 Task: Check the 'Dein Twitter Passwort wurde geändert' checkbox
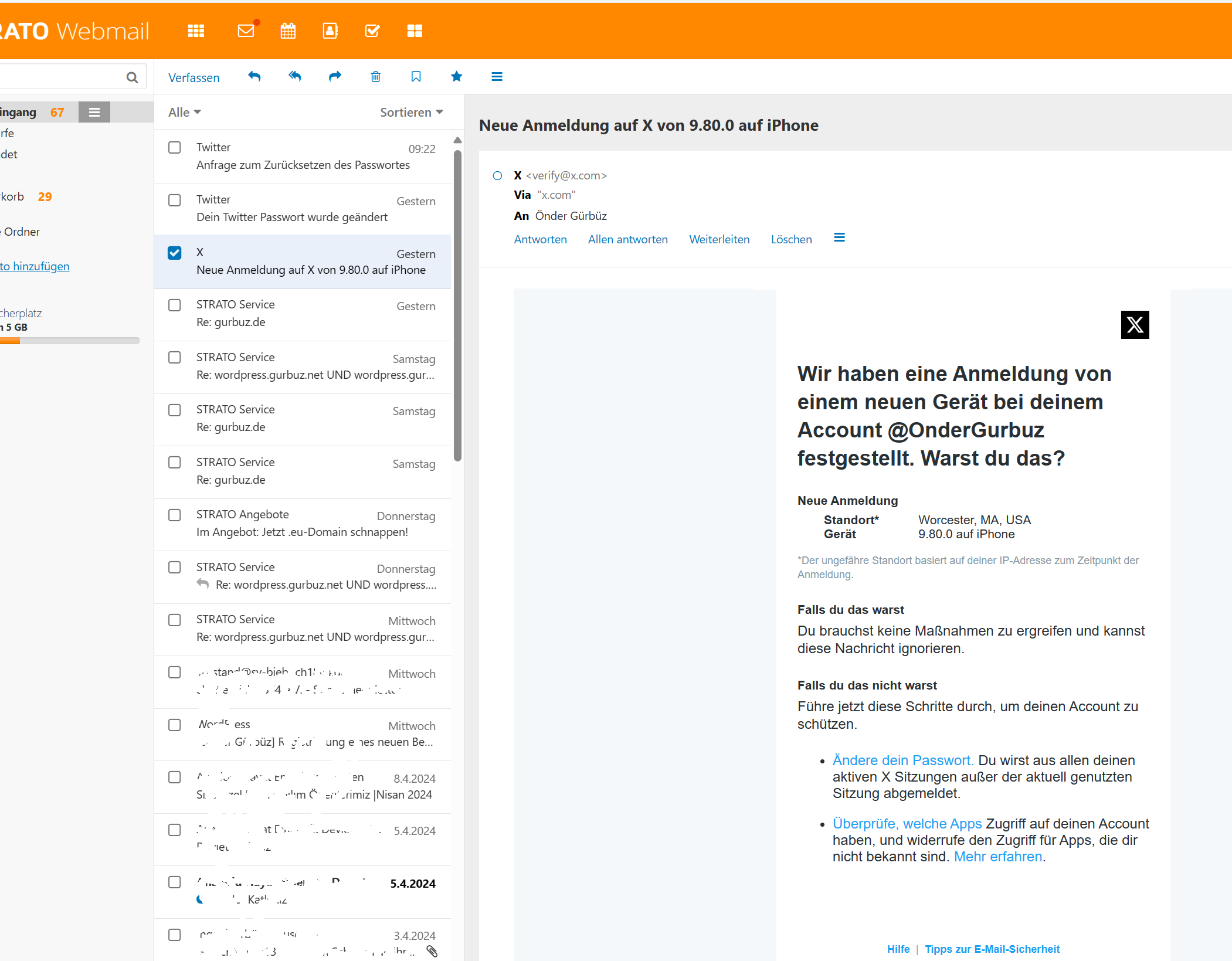click(x=175, y=200)
